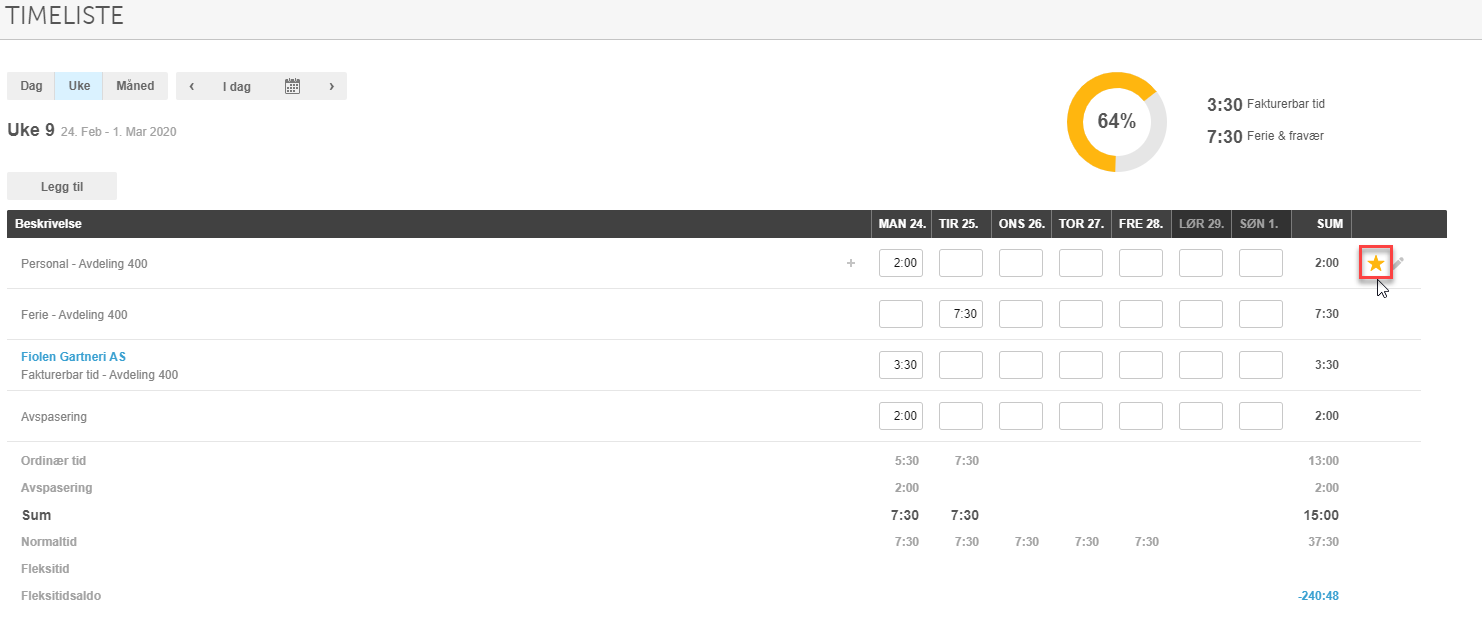Screen dimensions: 1482x617
Task: Click the plus icon on the Personal row
Action: coord(851,263)
